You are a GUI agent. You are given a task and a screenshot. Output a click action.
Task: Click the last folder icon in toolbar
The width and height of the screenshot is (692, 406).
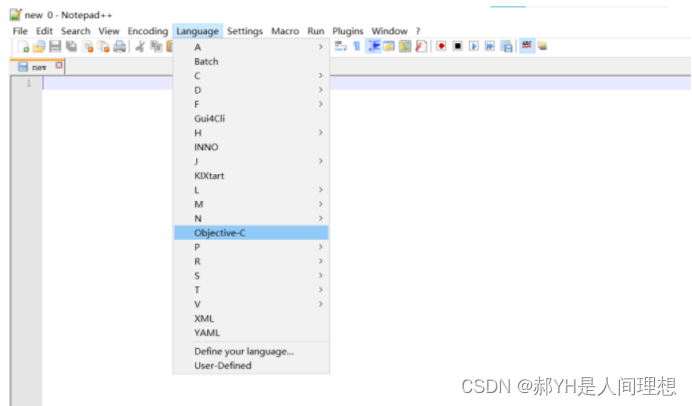[x=542, y=46]
